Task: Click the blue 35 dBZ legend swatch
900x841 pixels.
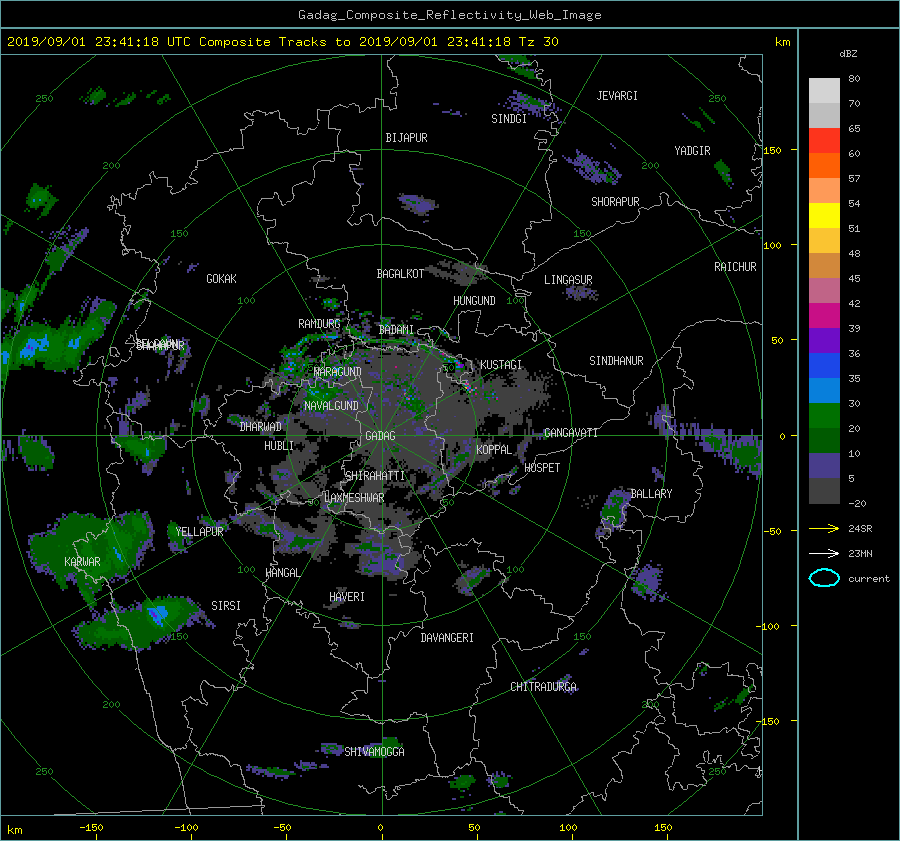Action: [824, 366]
